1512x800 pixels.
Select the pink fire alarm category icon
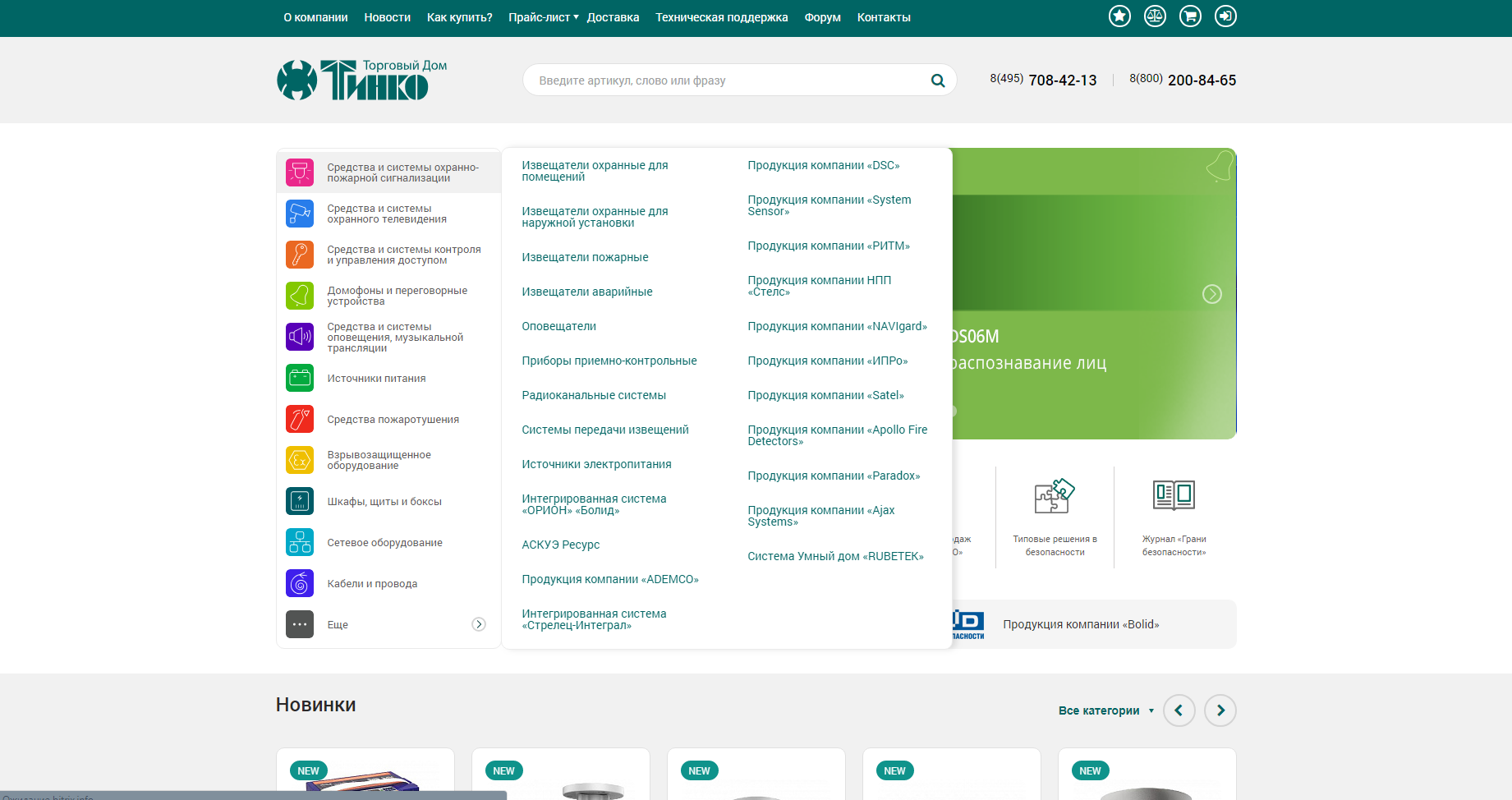tap(300, 172)
